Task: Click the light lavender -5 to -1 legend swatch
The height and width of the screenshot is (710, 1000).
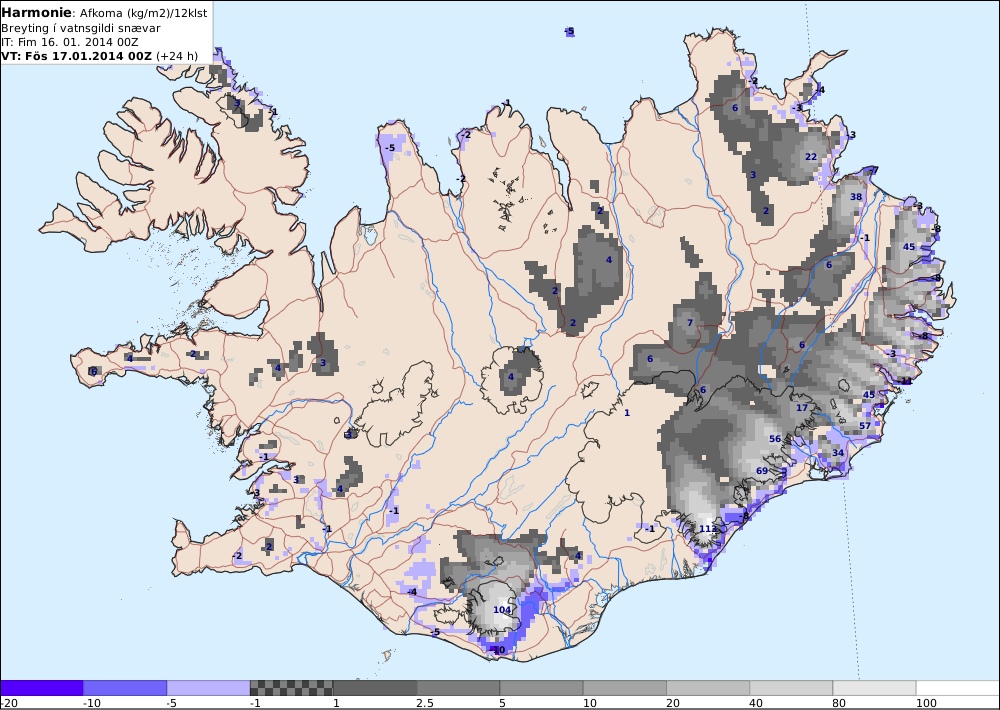Action: [x=208, y=688]
